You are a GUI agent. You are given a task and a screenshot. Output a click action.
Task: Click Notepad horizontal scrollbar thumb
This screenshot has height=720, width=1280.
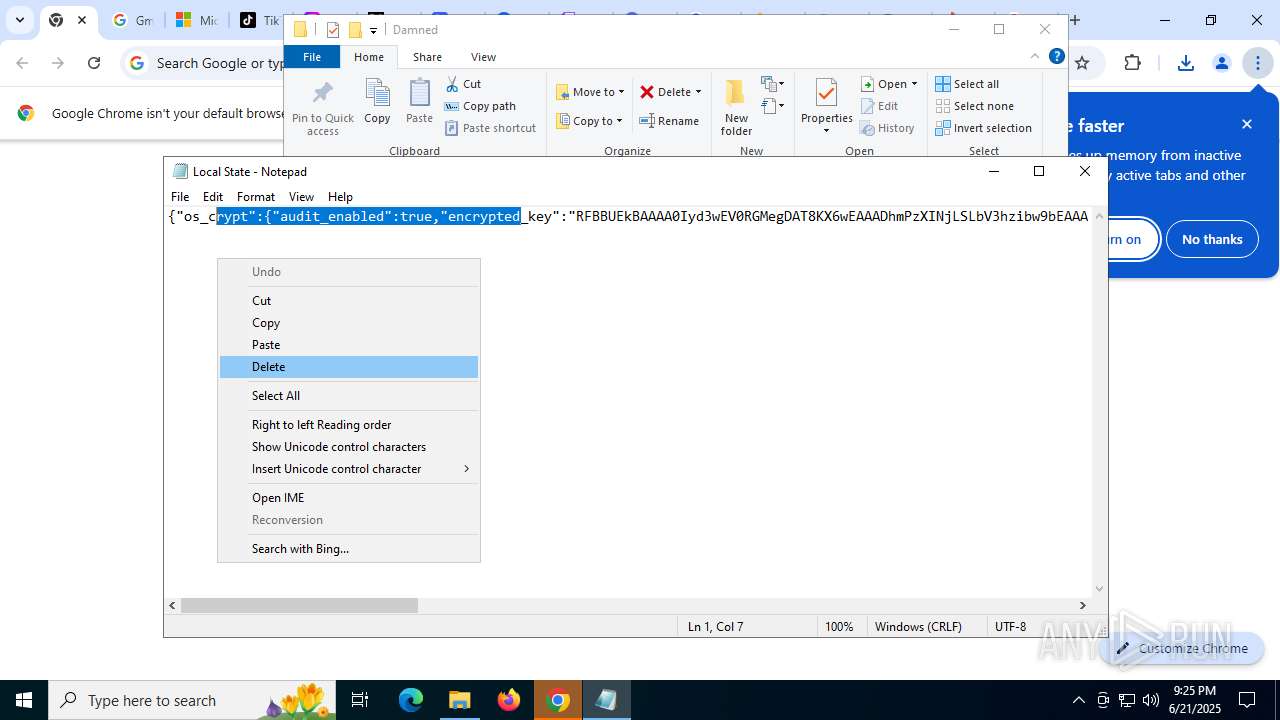(x=299, y=605)
